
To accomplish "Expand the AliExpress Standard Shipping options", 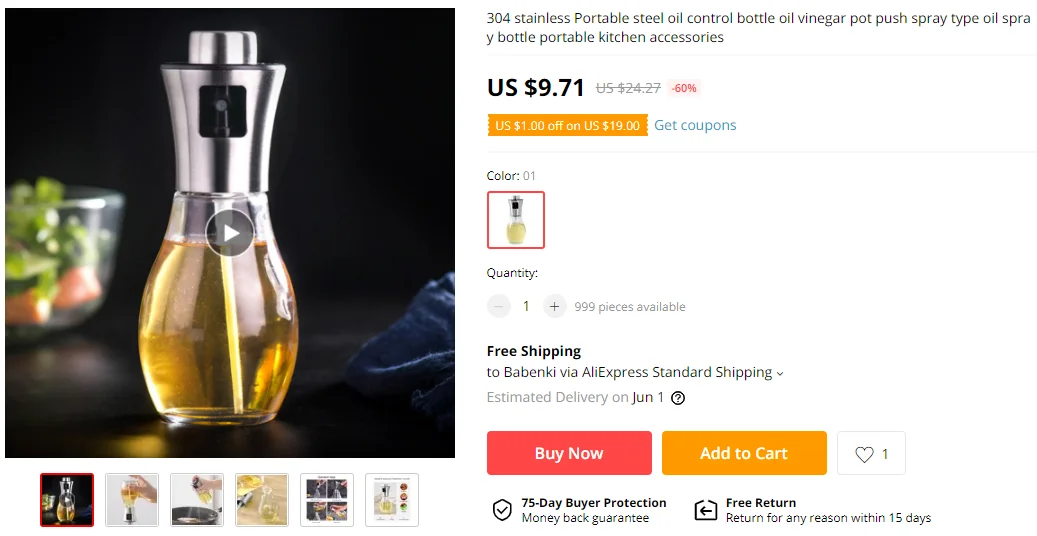I will coord(780,373).
